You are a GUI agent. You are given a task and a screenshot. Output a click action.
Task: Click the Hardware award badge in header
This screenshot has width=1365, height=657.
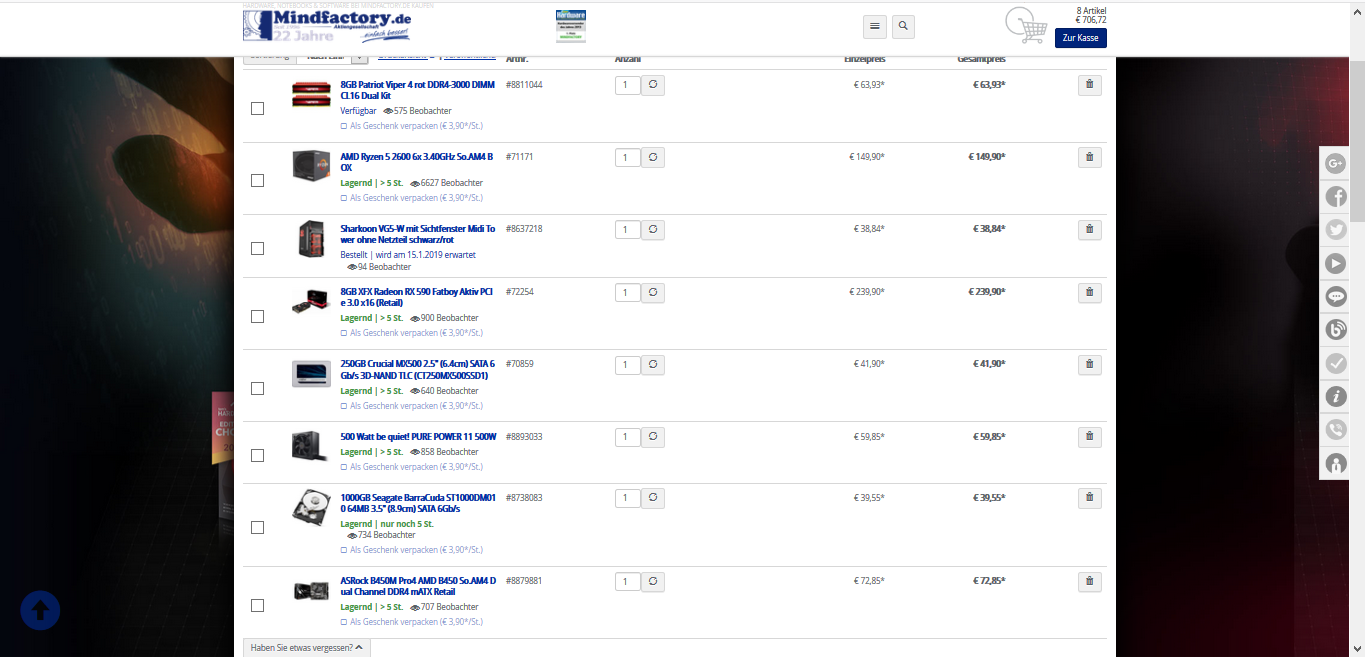571,26
